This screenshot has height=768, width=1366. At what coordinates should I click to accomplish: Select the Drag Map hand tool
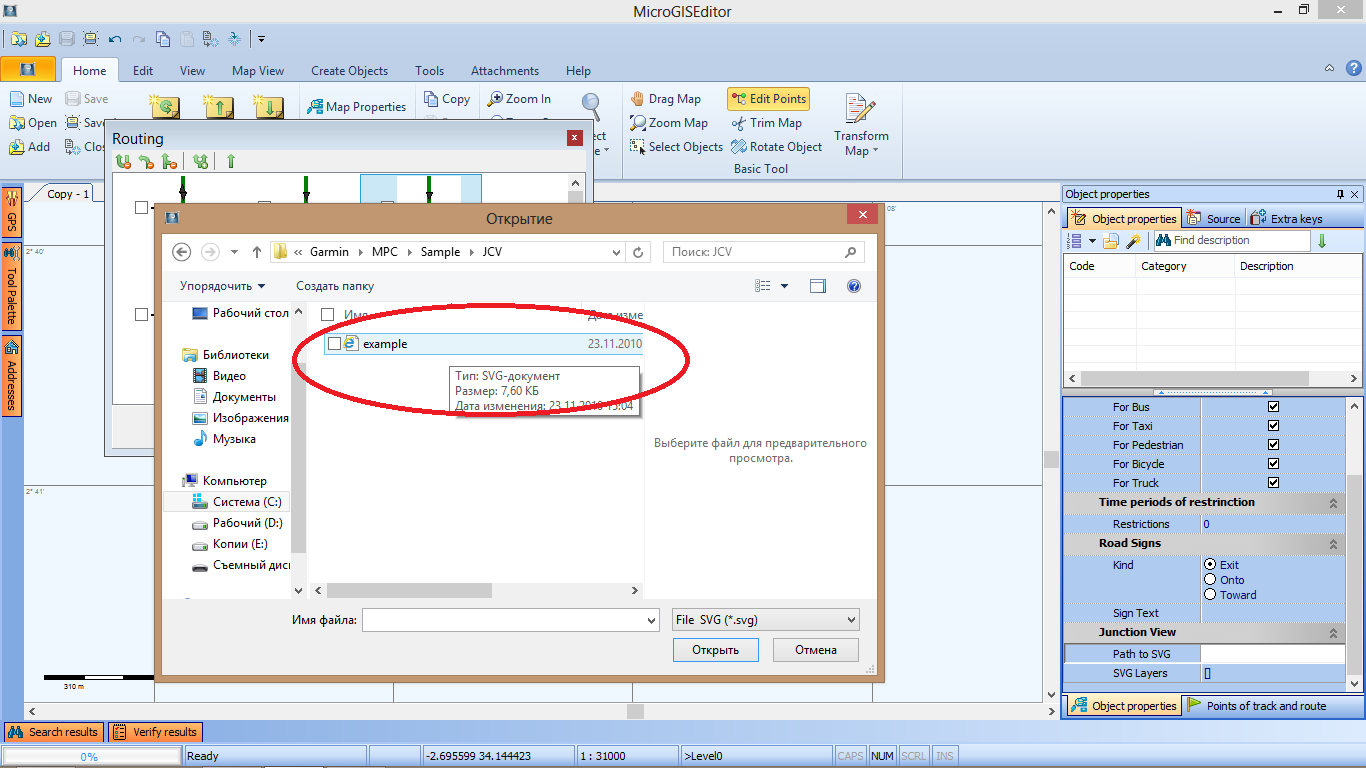666,99
